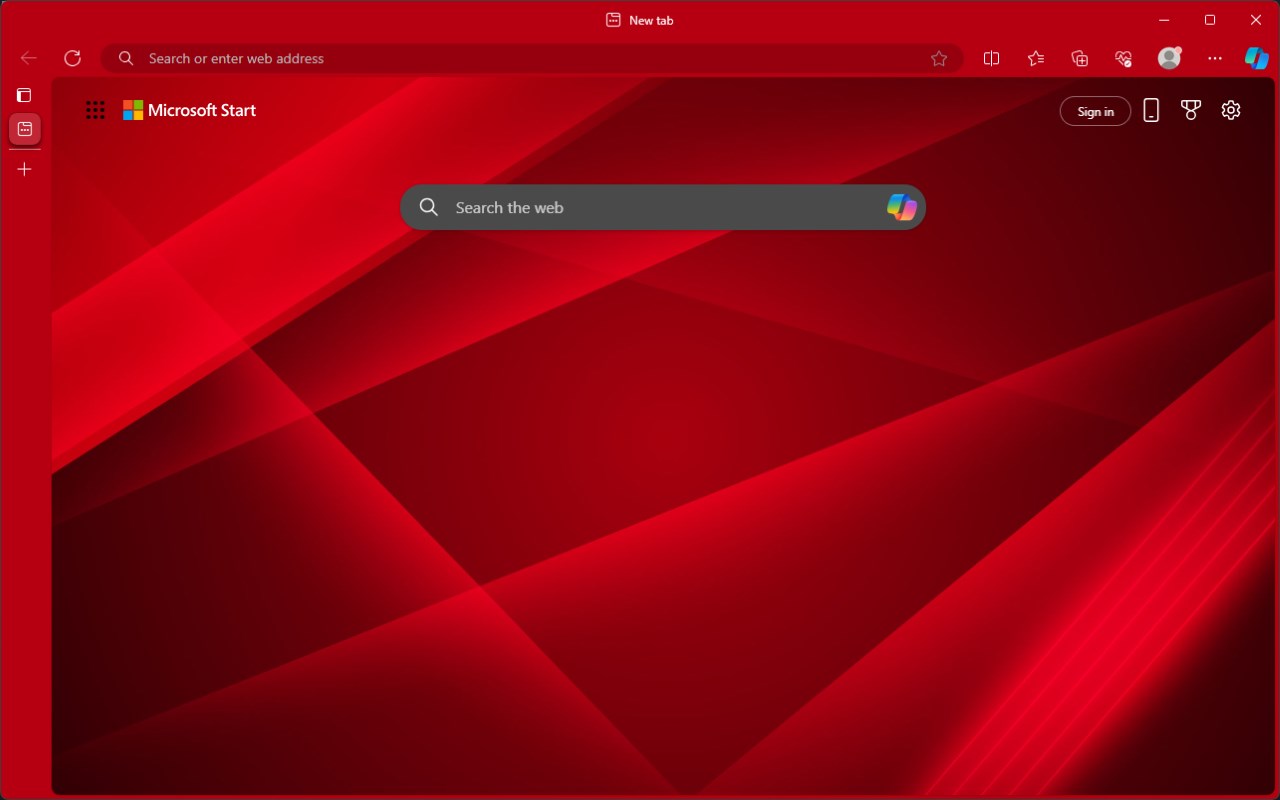Open page settings gear icon
The height and width of the screenshot is (800, 1280).
(x=1231, y=110)
